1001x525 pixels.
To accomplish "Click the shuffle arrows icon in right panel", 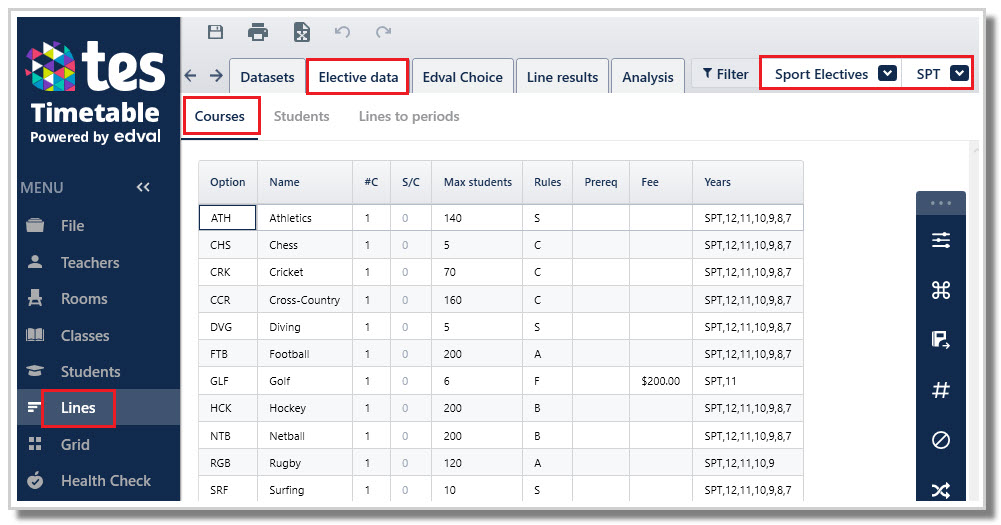I will (940, 491).
